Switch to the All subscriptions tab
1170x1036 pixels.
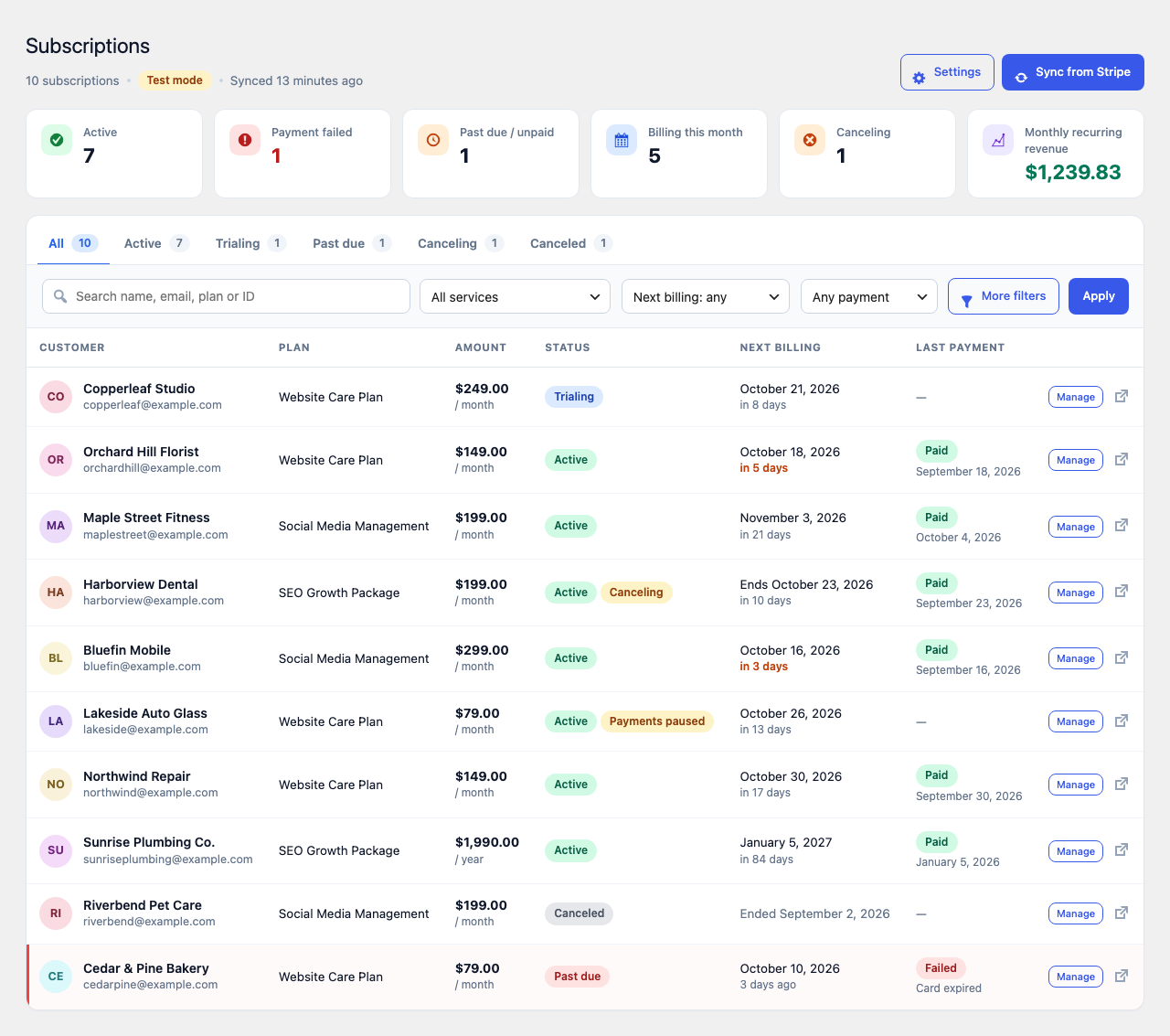73,243
